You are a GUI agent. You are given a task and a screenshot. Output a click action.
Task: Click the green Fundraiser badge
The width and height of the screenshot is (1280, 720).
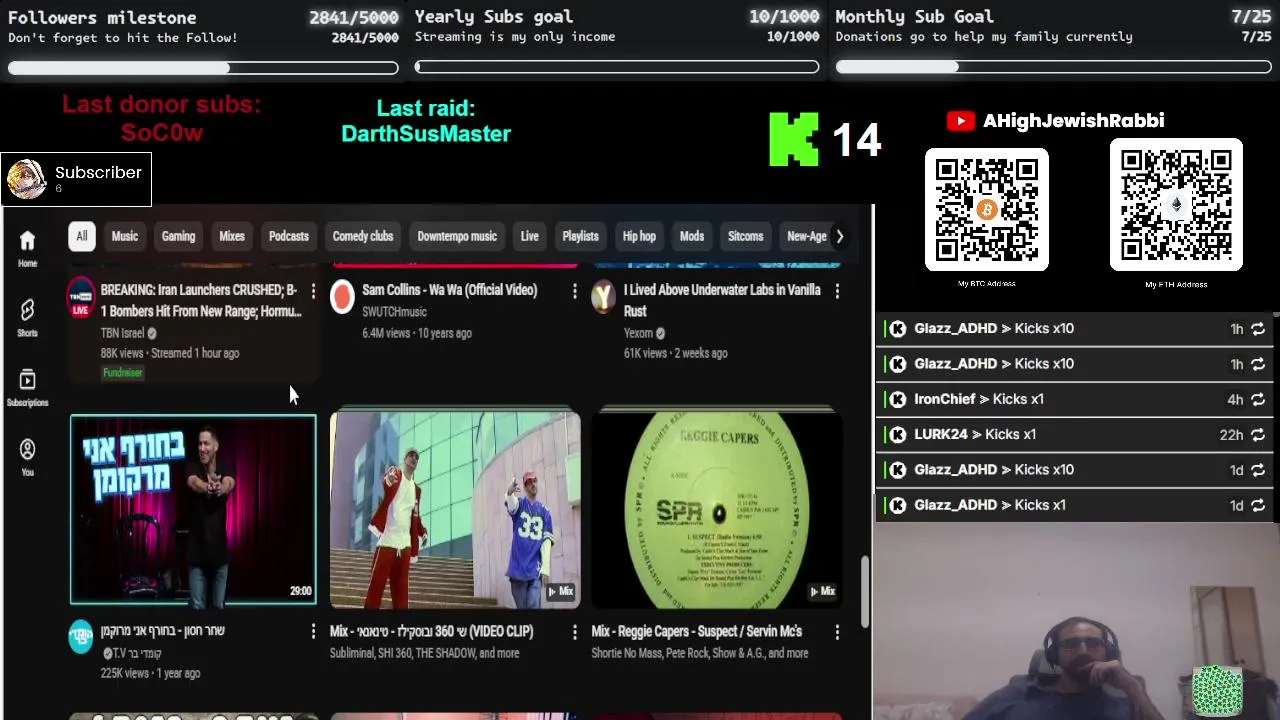pos(123,373)
